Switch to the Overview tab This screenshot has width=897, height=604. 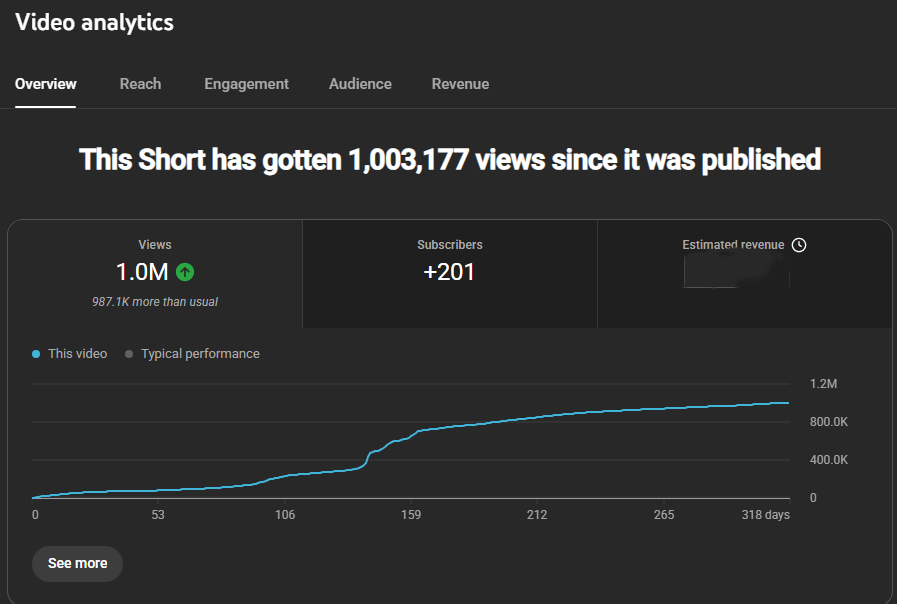45,84
